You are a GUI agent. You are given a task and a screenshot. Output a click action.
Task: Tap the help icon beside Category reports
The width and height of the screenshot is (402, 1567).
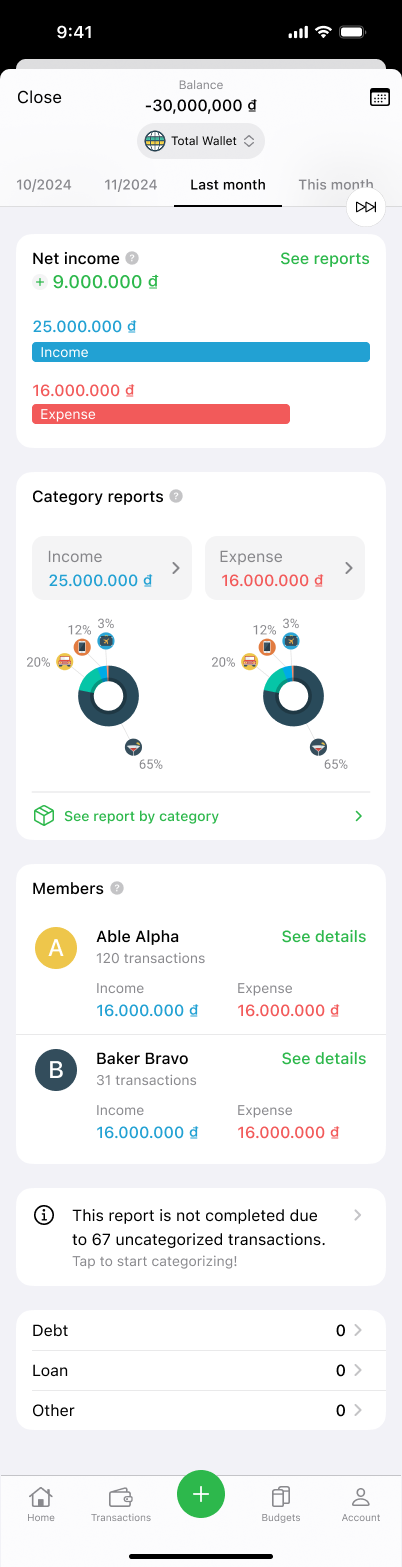pos(176,496)
